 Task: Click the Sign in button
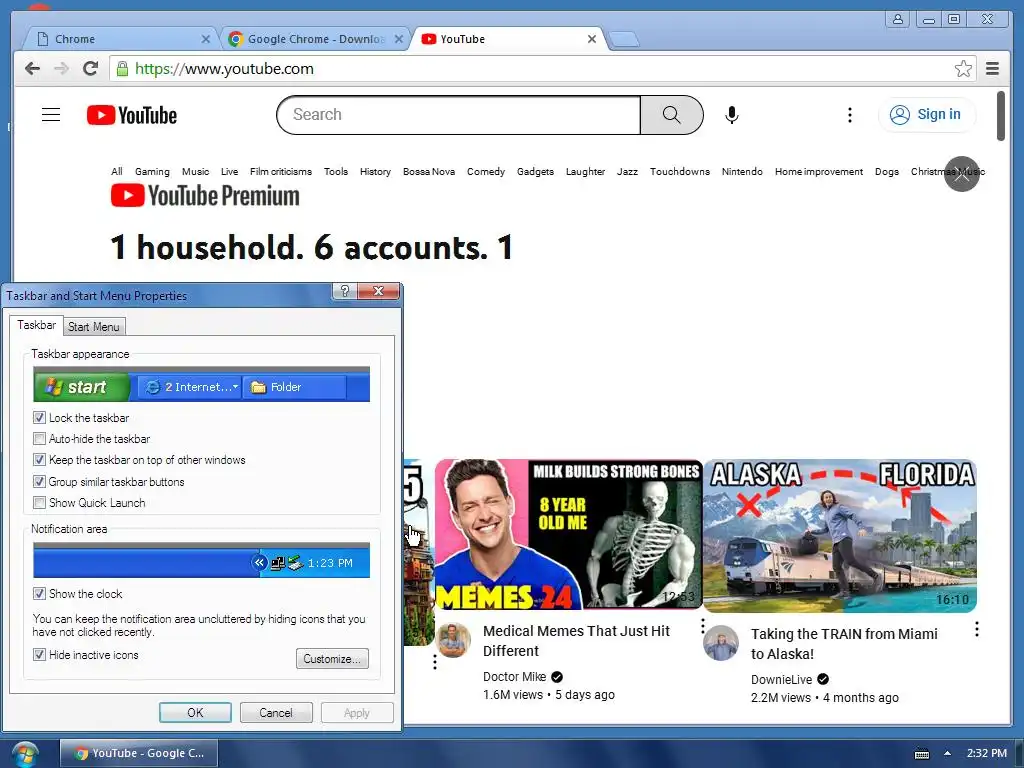(927, 115)
